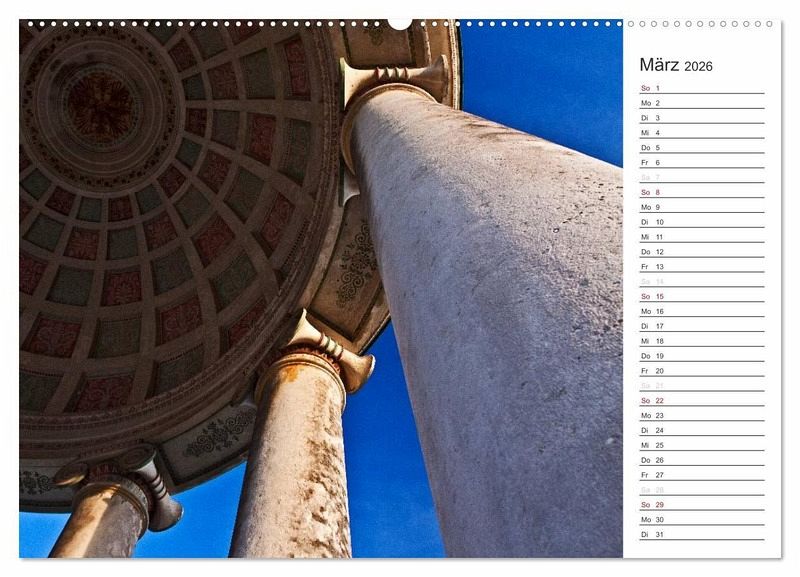
Task: Select the 'So 29' date row
Action: tap(702, 505)
